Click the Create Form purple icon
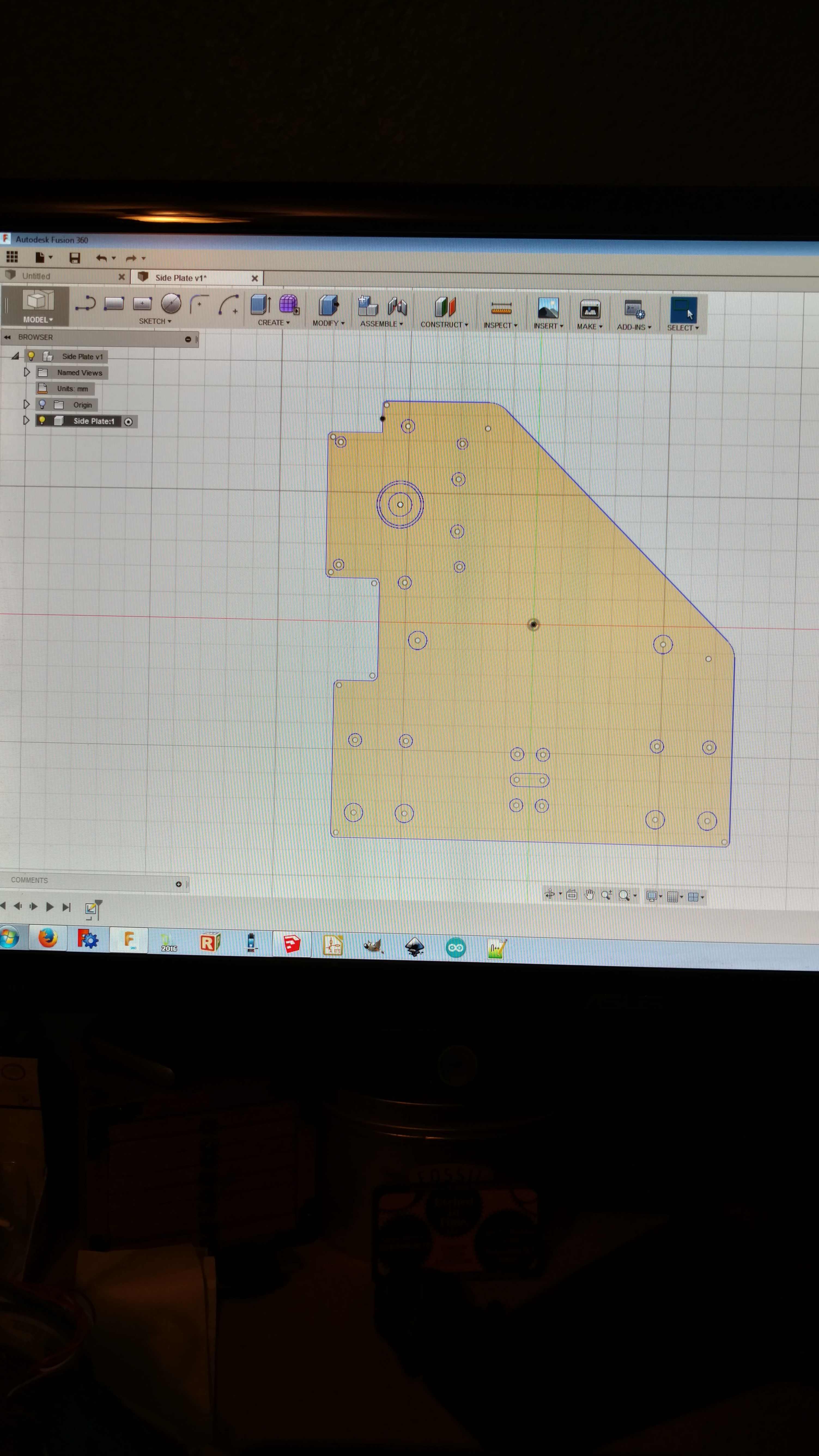The height and width of the screenshot is (1456, 819). [x=289, y=305]
